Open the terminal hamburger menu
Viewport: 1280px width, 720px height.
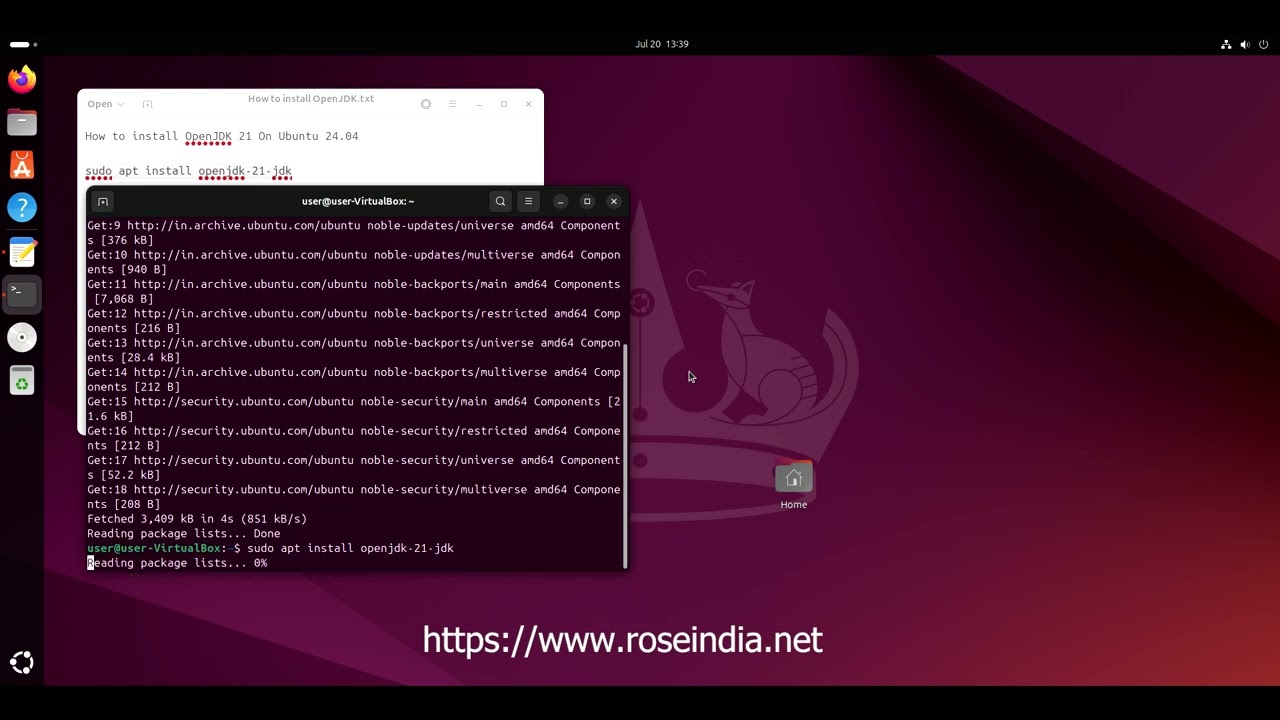tap(528, 201)
